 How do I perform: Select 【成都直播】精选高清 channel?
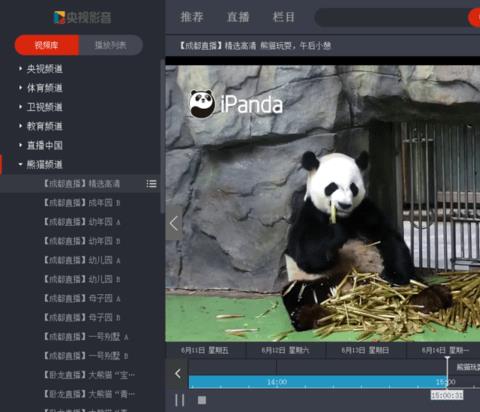pos(82,184)
